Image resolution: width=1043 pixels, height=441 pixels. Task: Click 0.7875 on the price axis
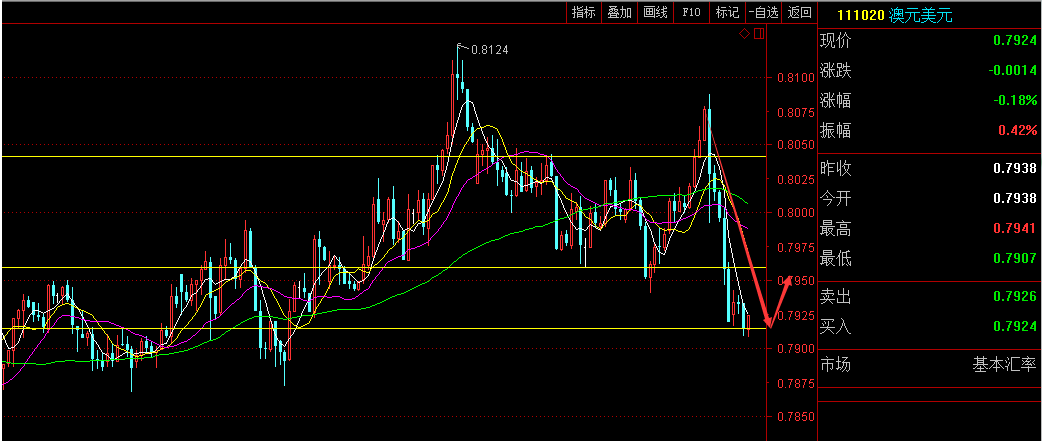click(x=796, y=383)
